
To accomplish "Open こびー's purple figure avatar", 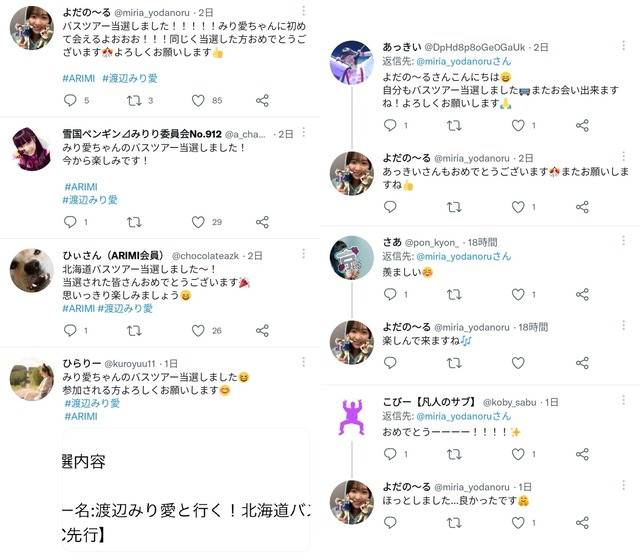I will pyautogui.click(x=352, y=418).
